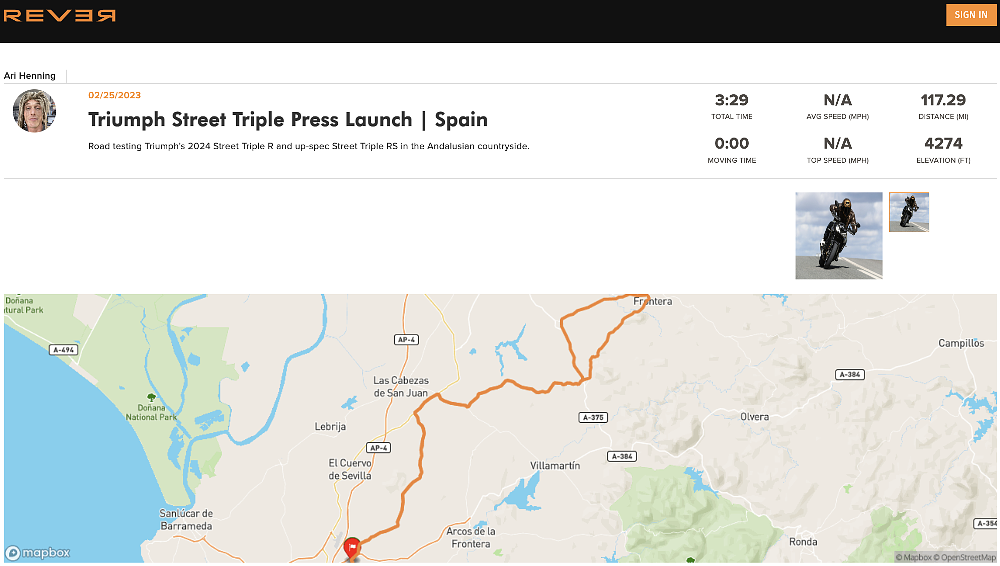The width and height of the screenshot is (1000, 566).
Task: Click the Olvera town label
Action: click(x=754, y=416)
